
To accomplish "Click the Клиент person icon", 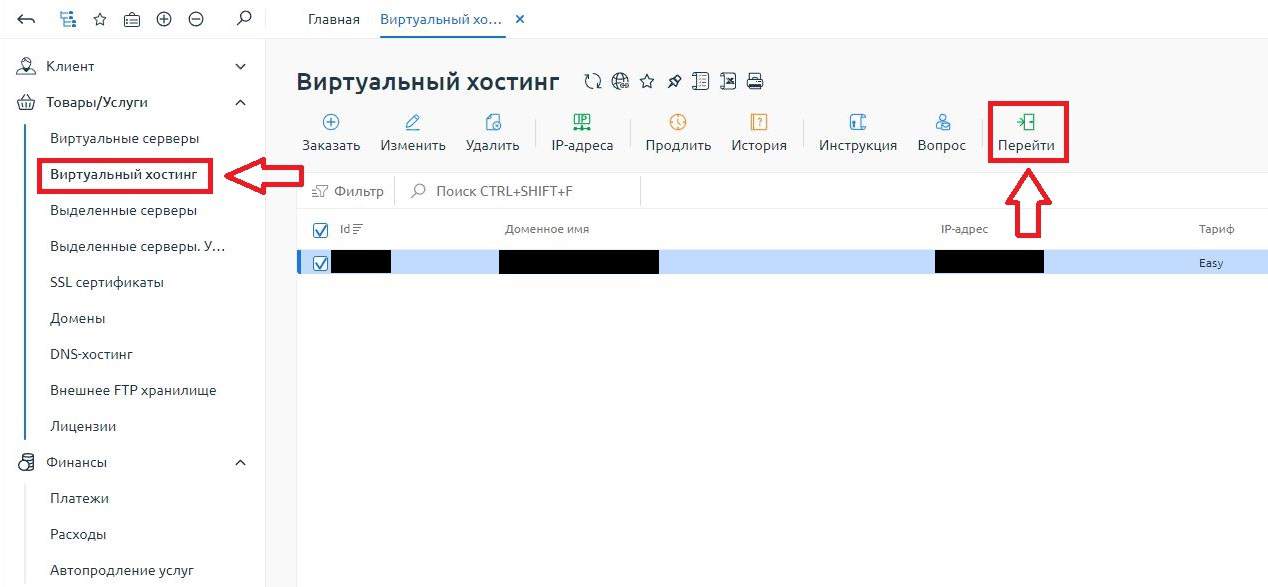I will point(27,66).
